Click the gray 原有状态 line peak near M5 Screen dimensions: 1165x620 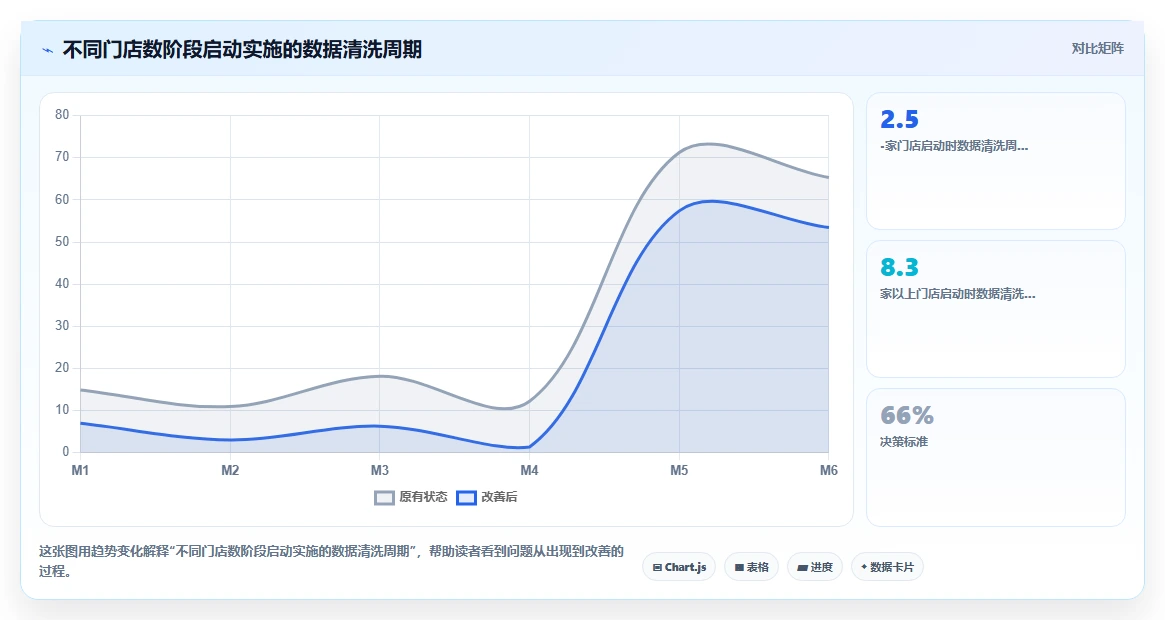click(x=707, y=143)
